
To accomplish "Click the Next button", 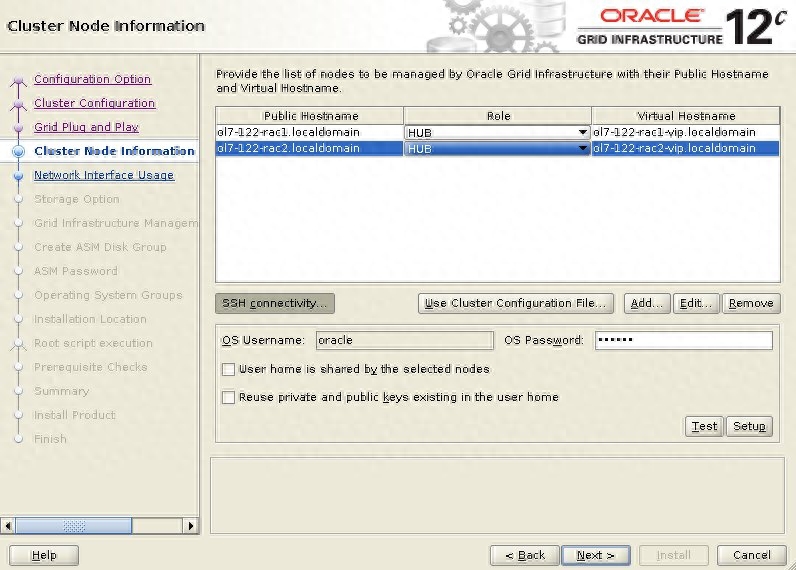I will (x=595, y=555).
